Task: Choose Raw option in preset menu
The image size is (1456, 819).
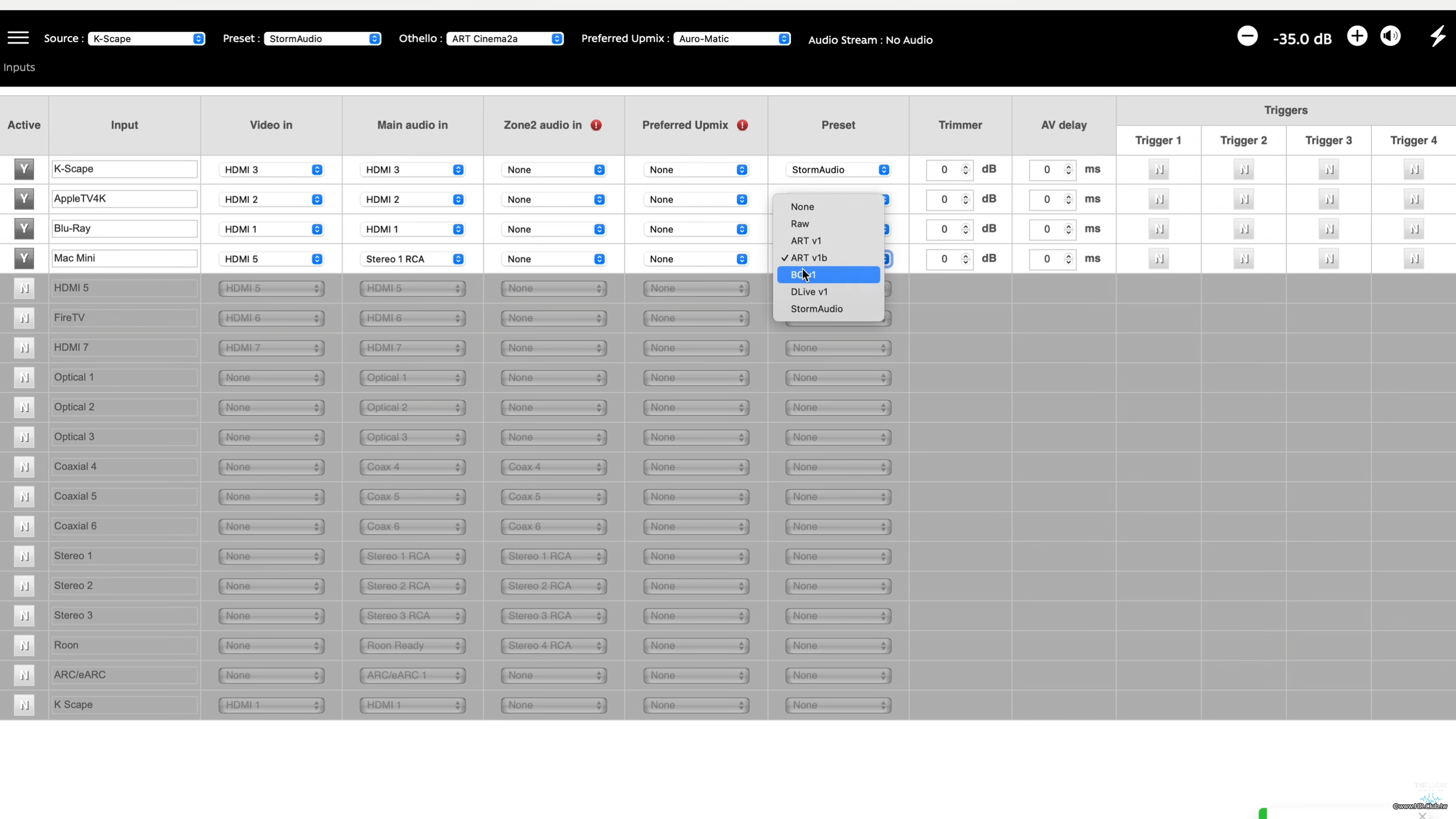Action: 800,224
